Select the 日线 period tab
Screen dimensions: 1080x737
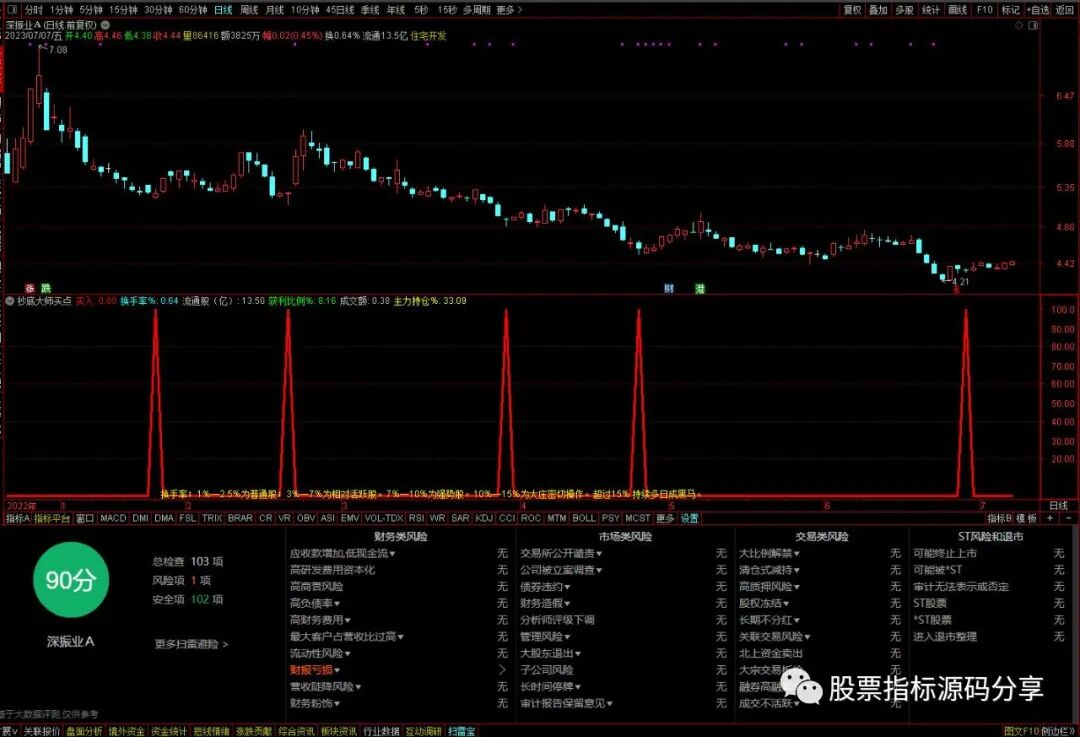[x=223, y=10]
